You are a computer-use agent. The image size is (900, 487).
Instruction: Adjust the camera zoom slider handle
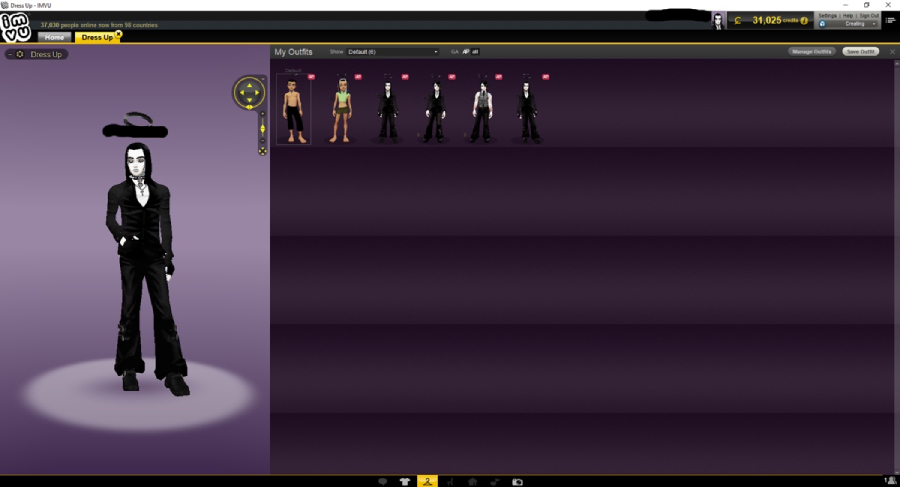(262, 129)
